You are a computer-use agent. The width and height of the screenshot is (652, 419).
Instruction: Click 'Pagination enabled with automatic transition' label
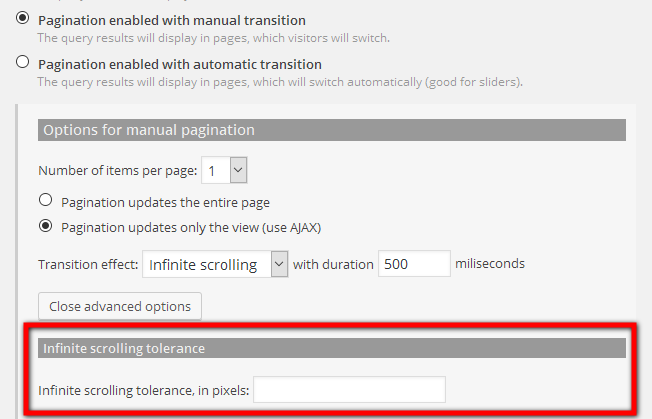(180, 64)
